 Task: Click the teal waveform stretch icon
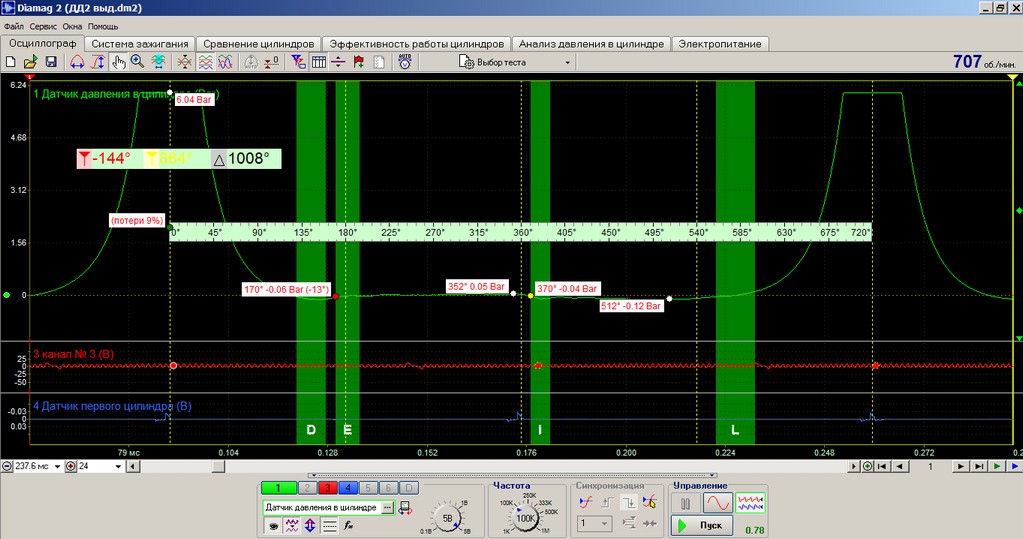pos(159,62)
